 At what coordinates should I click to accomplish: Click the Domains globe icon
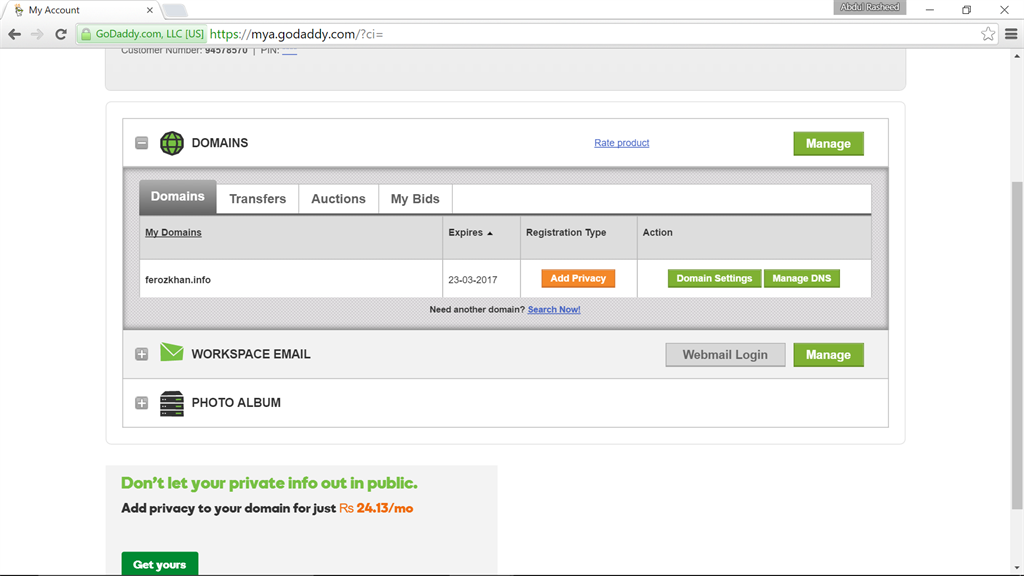click(172, 143)
